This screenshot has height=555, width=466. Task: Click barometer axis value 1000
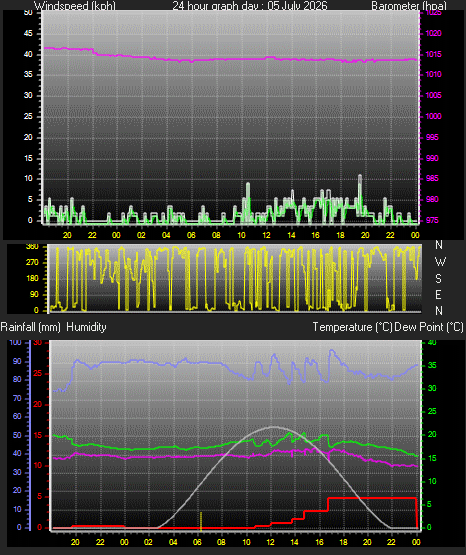433,116
